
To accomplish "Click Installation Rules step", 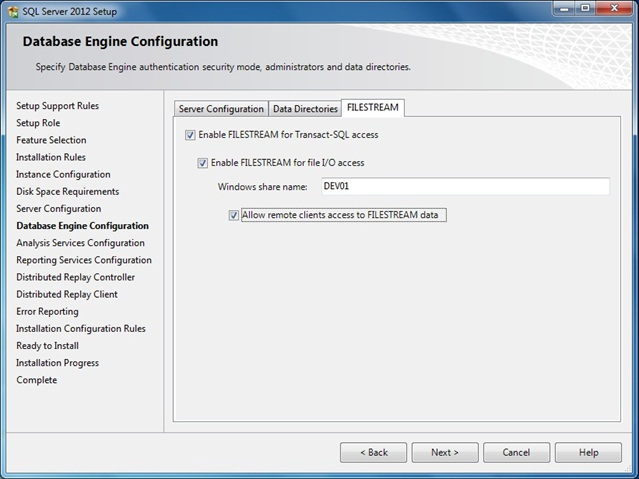I will click(51, 157).
